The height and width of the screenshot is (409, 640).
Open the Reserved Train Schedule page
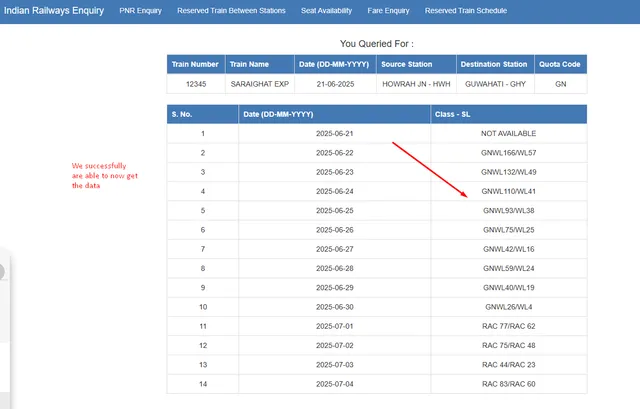465,11
